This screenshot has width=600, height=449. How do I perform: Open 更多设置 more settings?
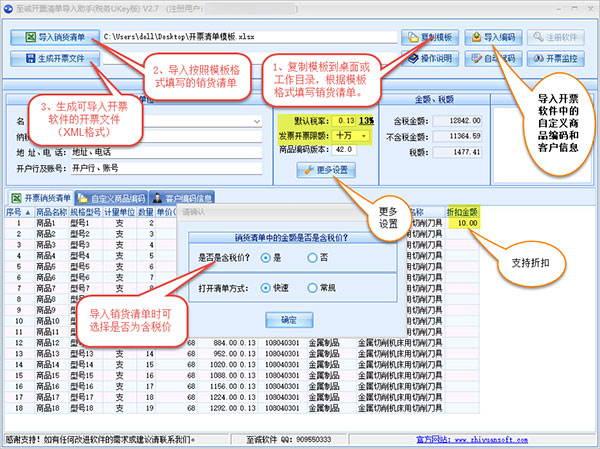pyautogui.click(x=326, y=170)
